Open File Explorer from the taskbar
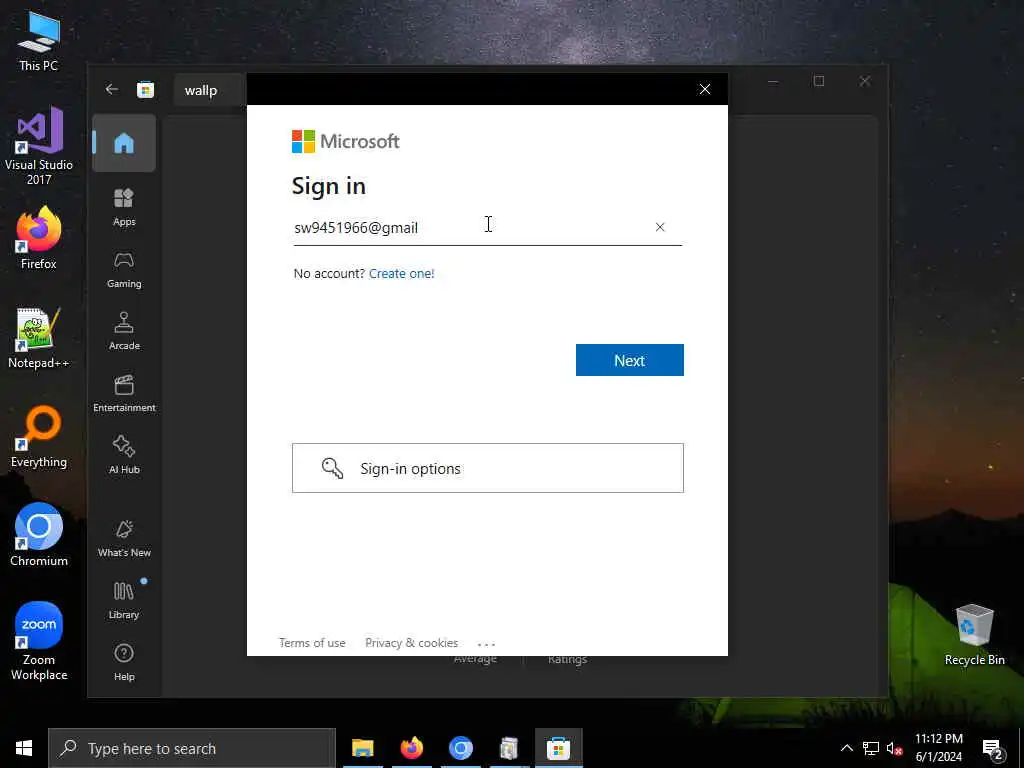The height and width of the screenshot is (768, 1024). click(363, 748)
